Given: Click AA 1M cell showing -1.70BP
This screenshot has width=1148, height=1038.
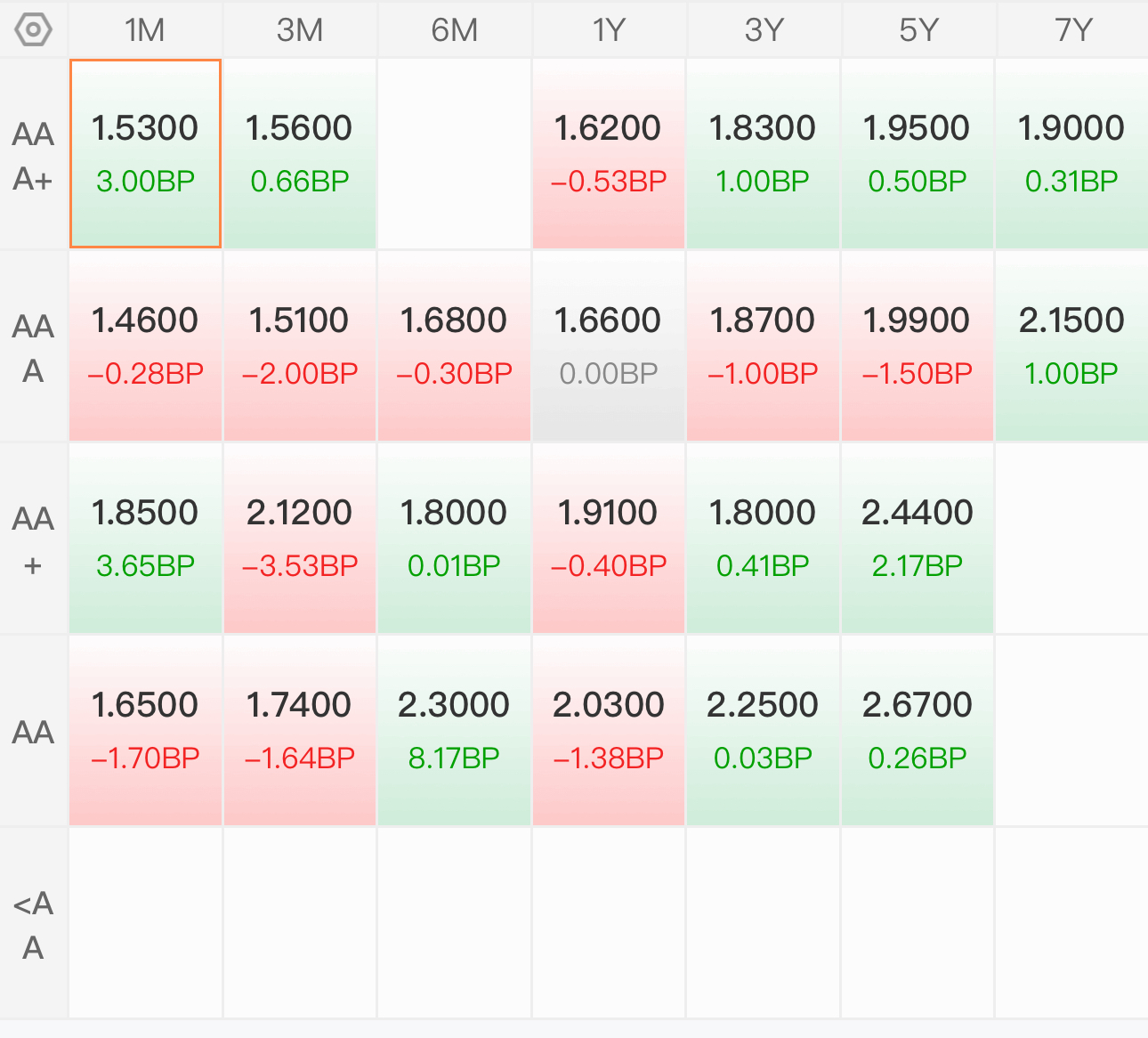Looking at the screenshot, I should (x=145, y=731).
